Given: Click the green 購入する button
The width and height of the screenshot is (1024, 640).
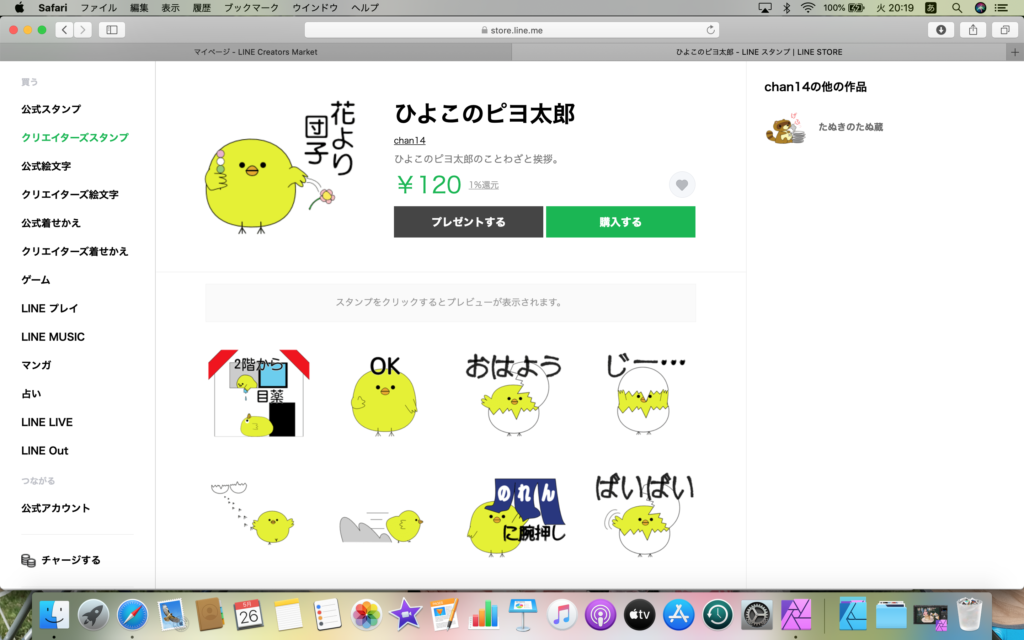Looking at the screenshot, I should pos(620,222).
